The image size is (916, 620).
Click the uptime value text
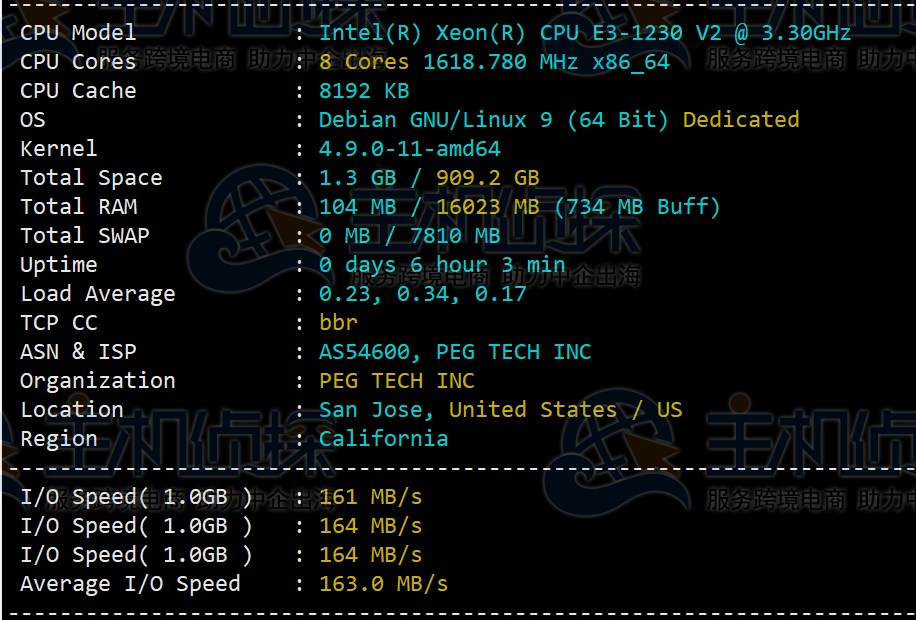click(441, 265)
